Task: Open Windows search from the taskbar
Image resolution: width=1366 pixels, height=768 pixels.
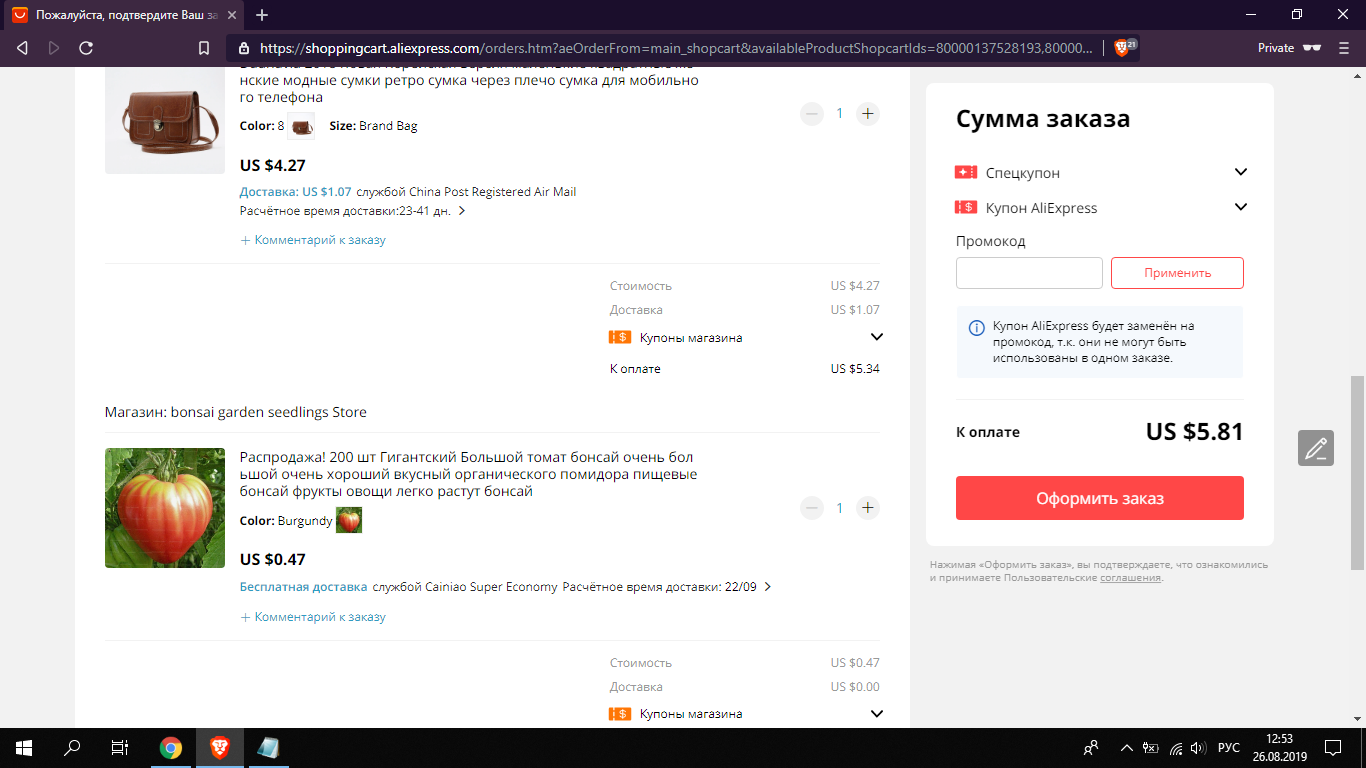Action: coord(72,747)
